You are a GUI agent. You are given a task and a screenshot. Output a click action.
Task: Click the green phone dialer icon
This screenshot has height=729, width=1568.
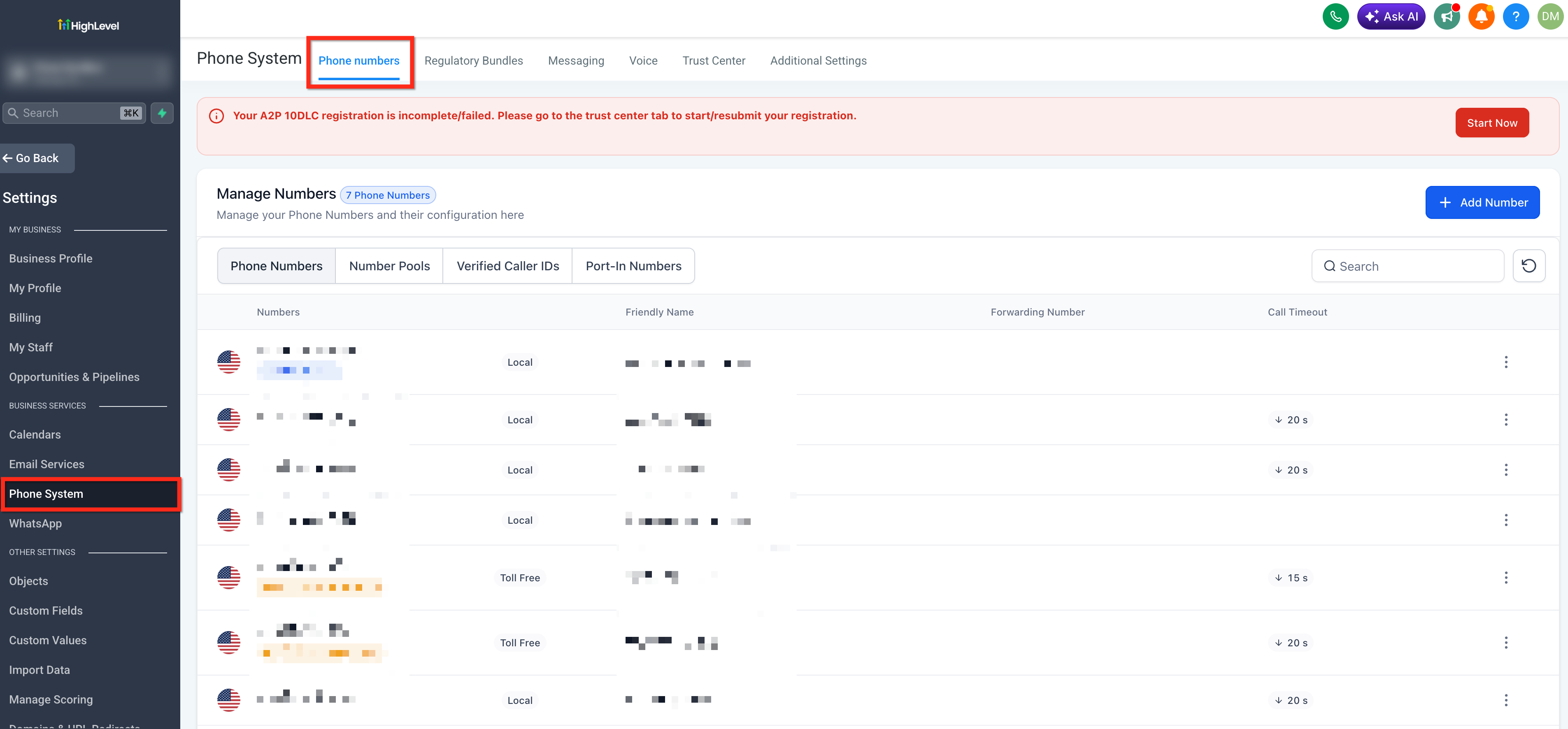coord(1335,16)
